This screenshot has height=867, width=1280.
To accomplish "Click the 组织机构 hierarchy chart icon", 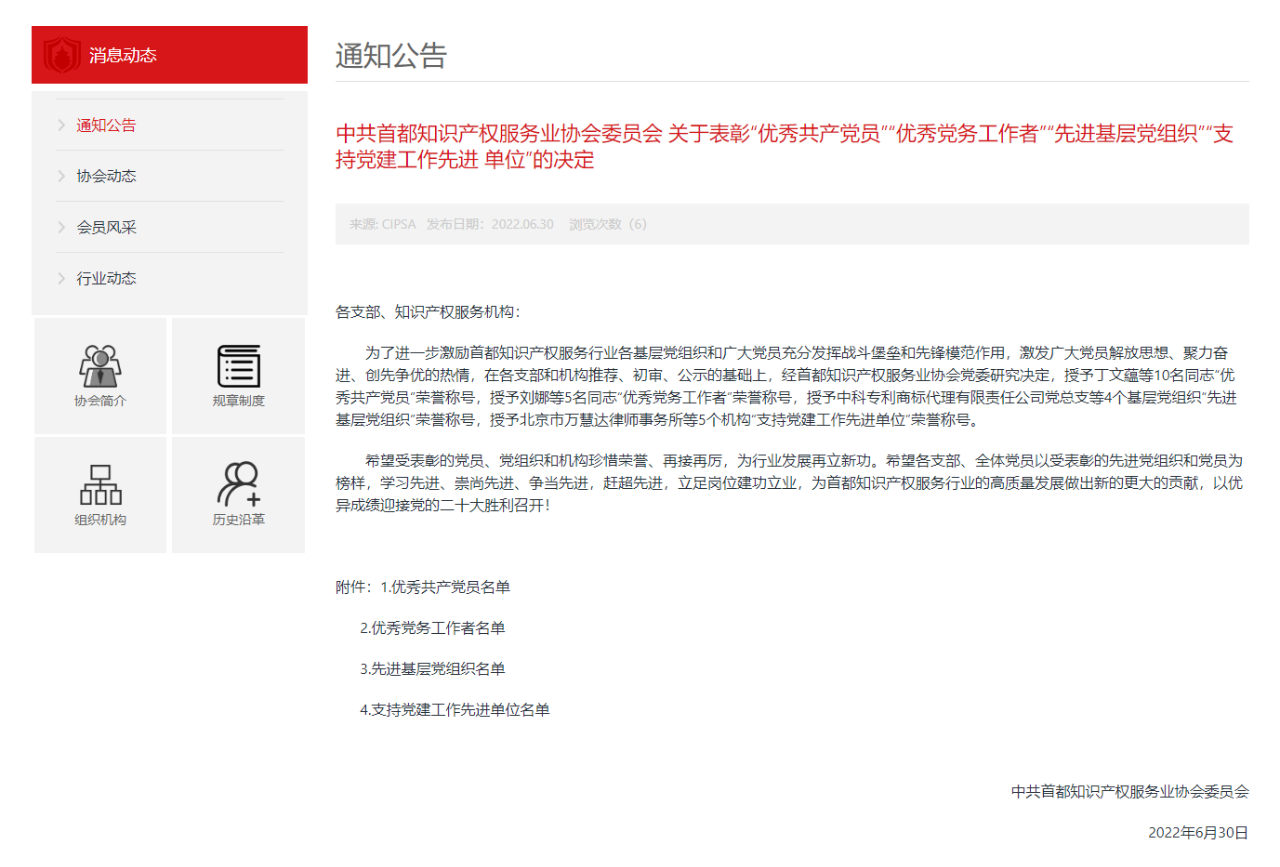I will [x=100, y=485].
